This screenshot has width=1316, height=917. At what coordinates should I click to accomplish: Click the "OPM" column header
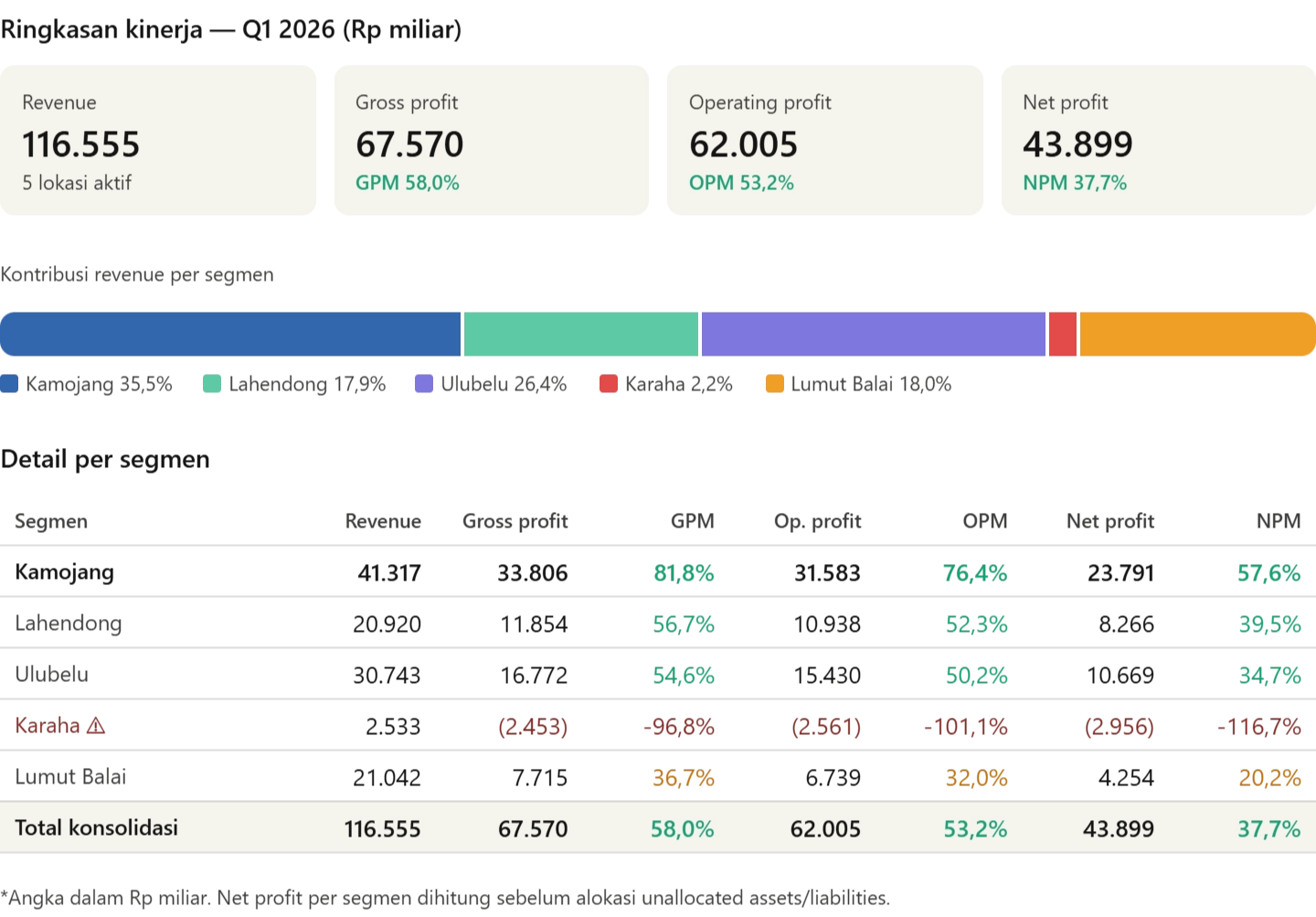(985, 521)
